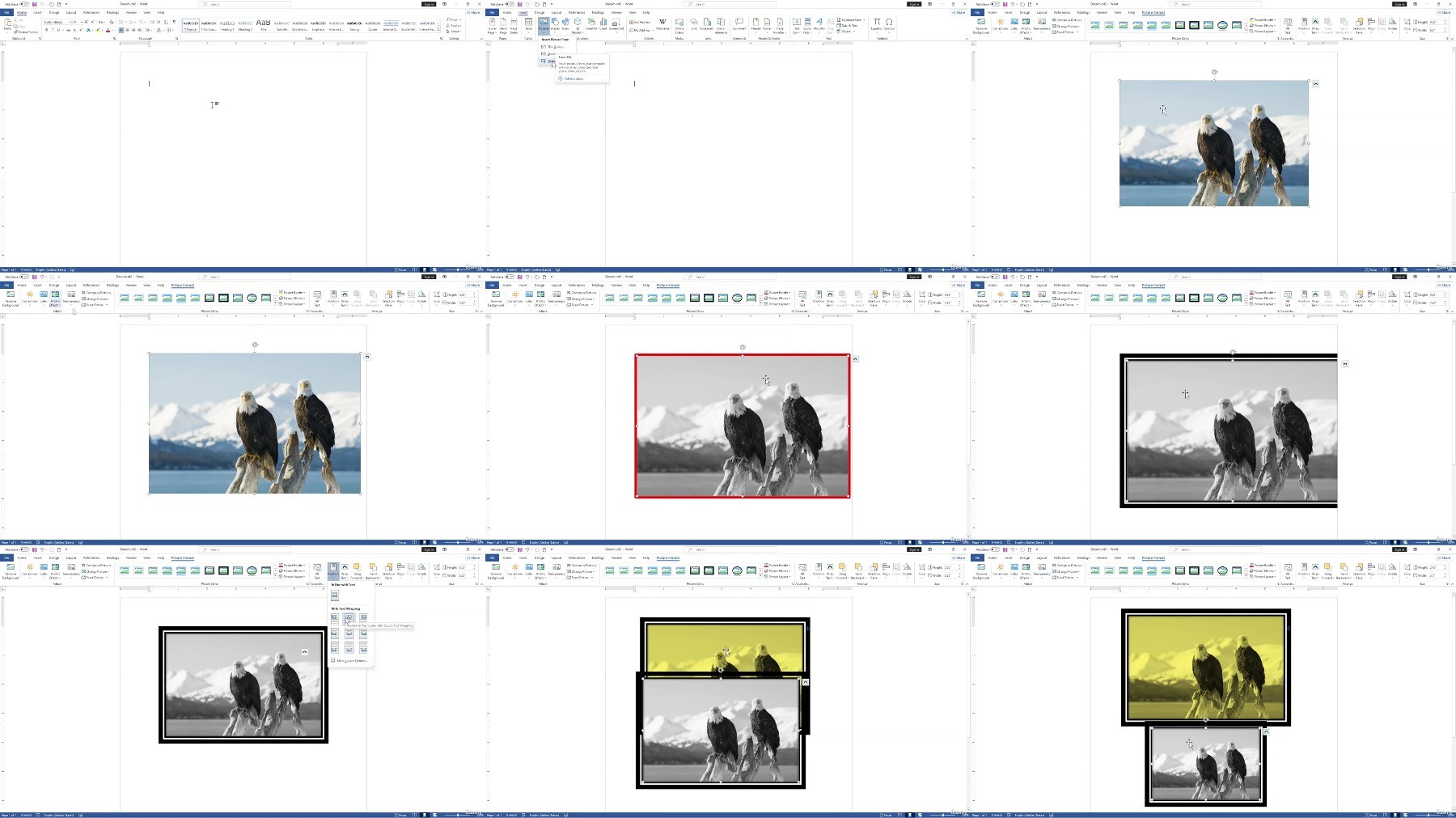Click Compress Pictures in the Position-menu window
The width and height of the screenshot is (1456, 818).
[96, 566]
